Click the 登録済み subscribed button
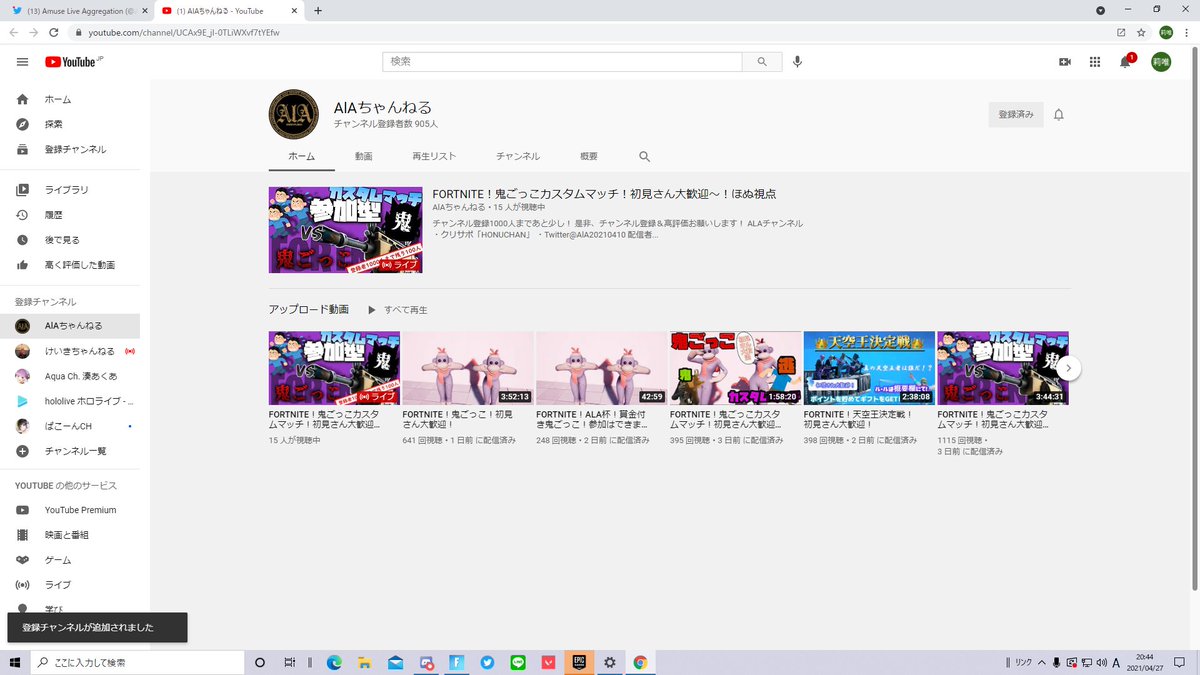Screen dimensions: 1200x675 1016,115
